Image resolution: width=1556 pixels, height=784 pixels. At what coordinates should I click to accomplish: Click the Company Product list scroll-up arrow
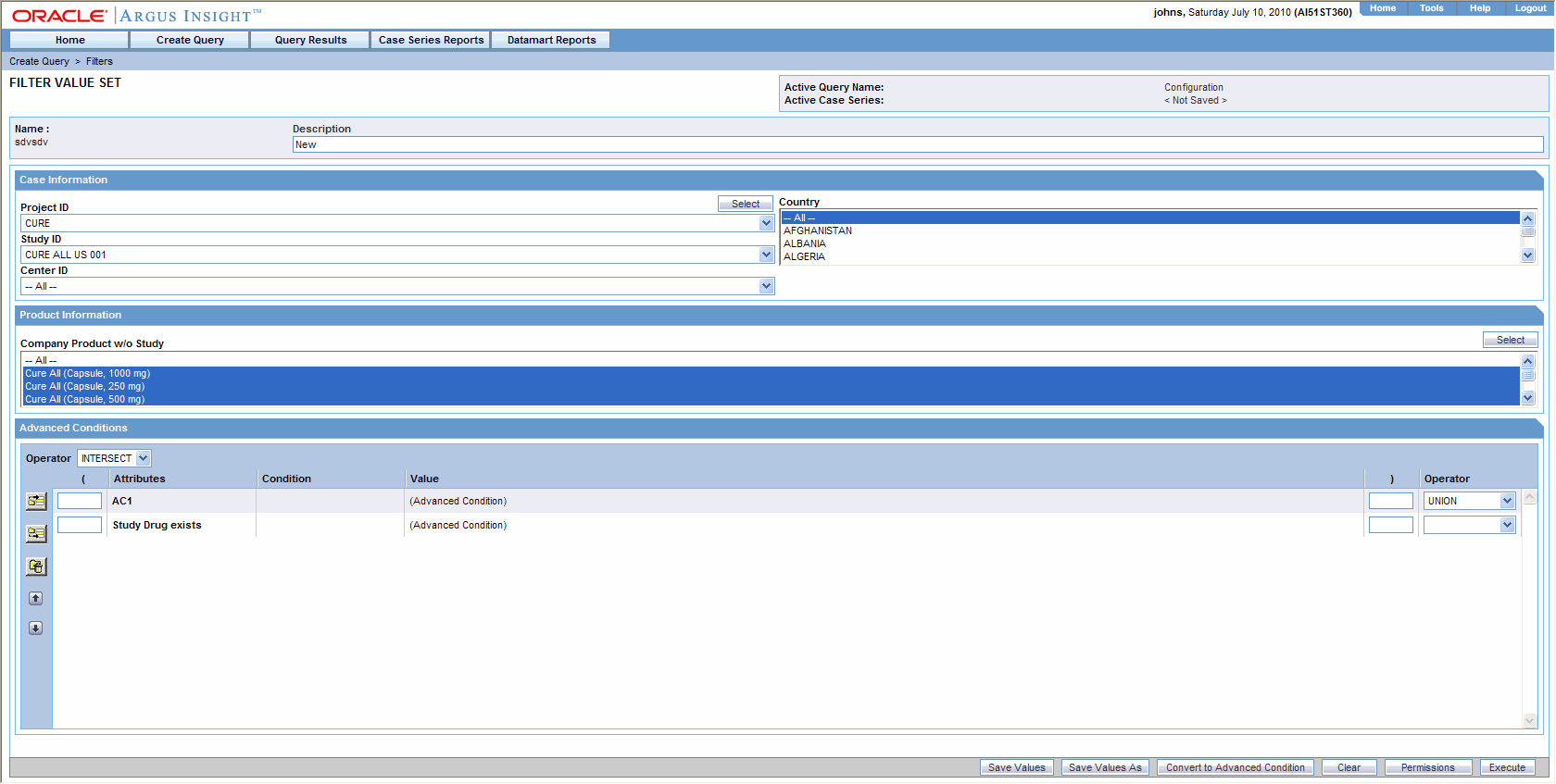coord(1528,361)
